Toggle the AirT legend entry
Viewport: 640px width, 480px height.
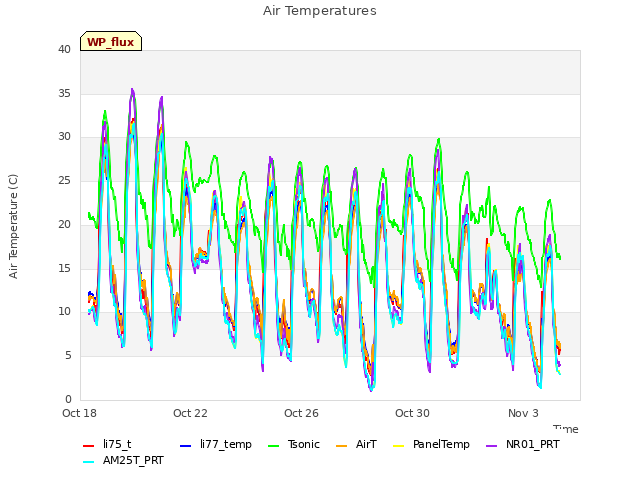click(356, 444)
